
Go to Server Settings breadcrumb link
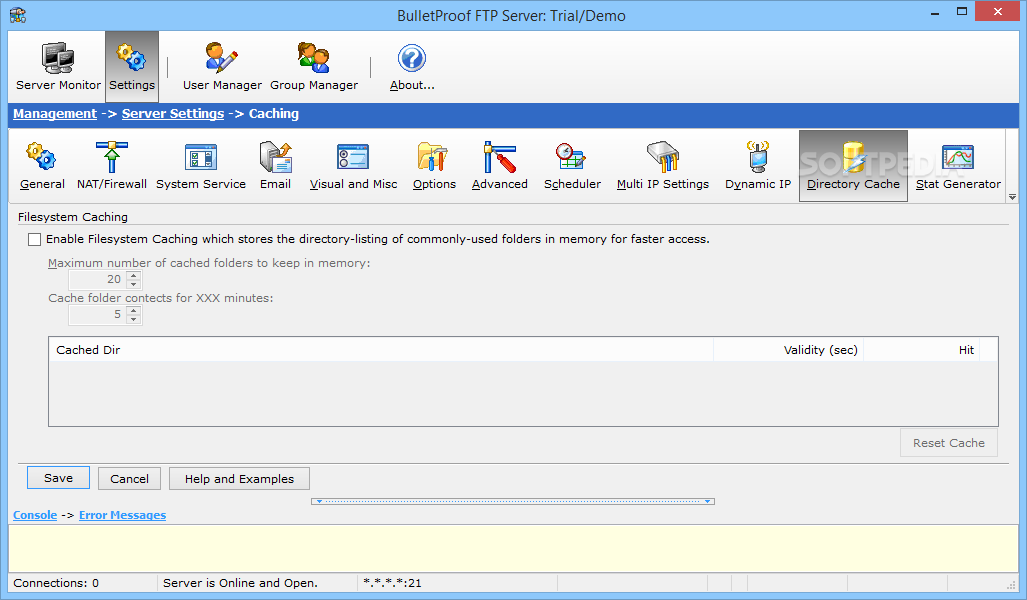point(173,113)
